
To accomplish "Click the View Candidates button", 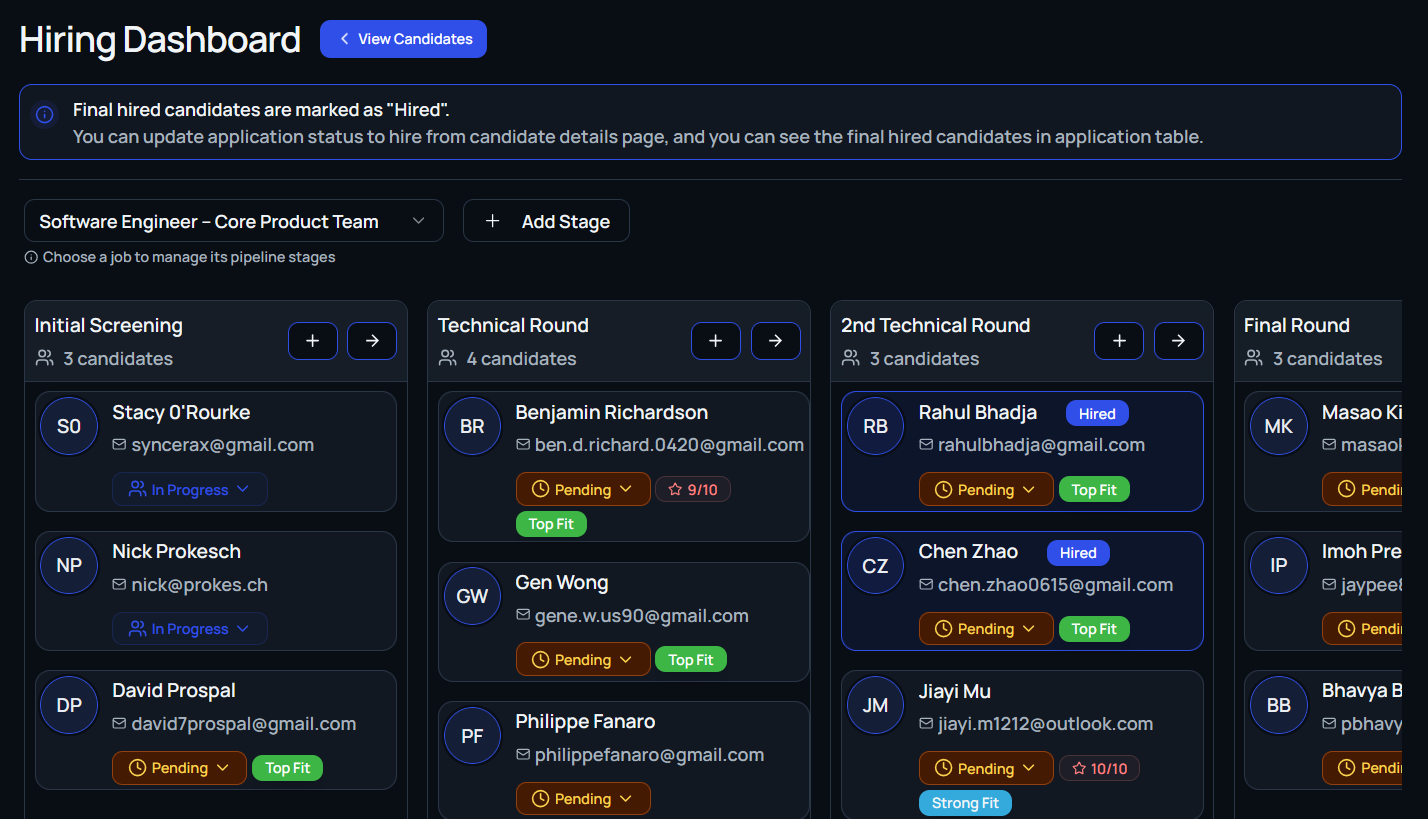I will point(403,39).
